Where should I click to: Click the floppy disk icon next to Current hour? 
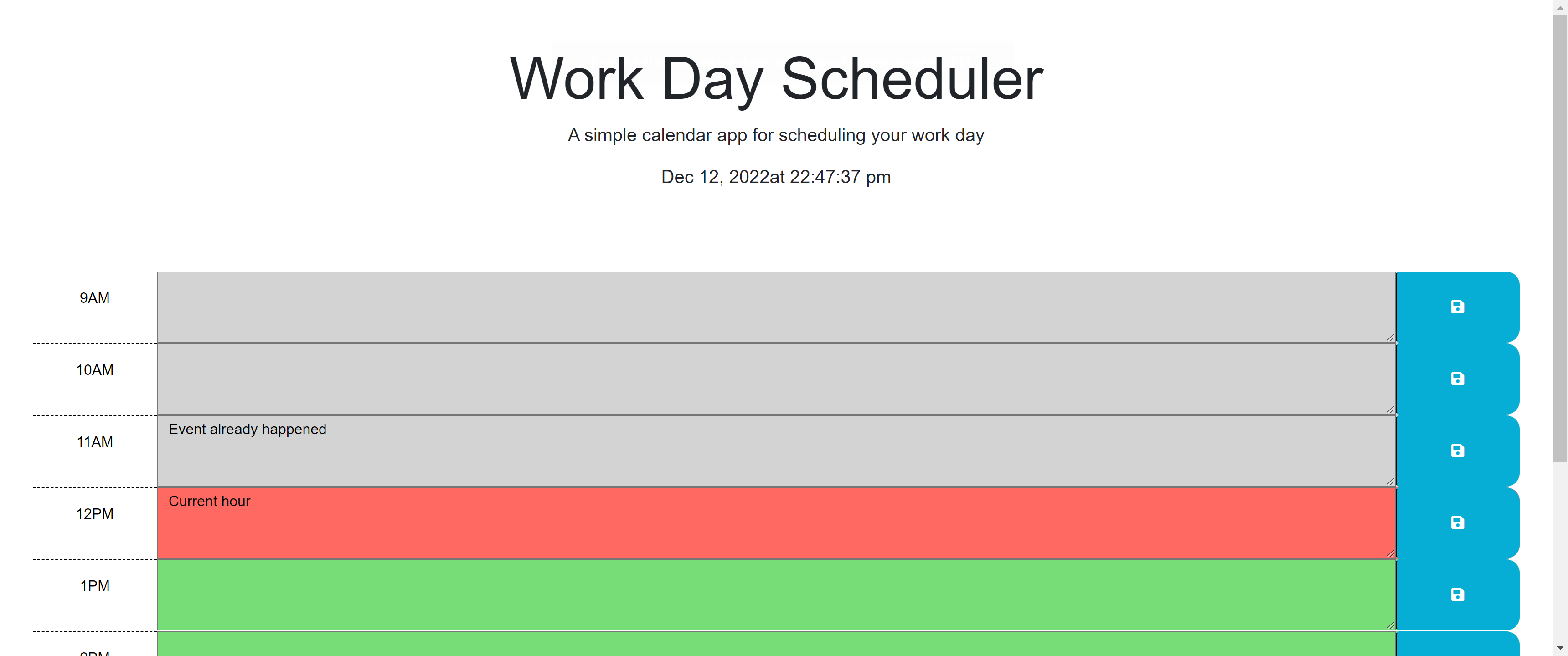pos(1457,522)
